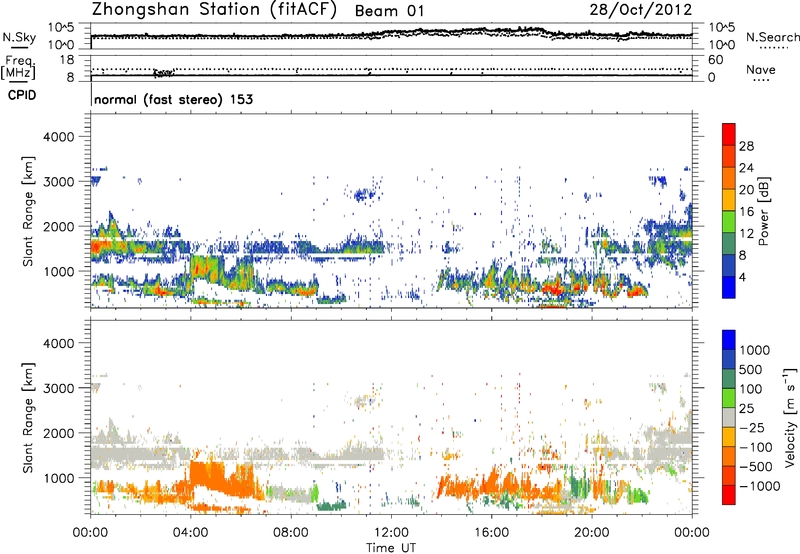
Task: Click the "3000" tick of the power panel
Action: (59, 182)
